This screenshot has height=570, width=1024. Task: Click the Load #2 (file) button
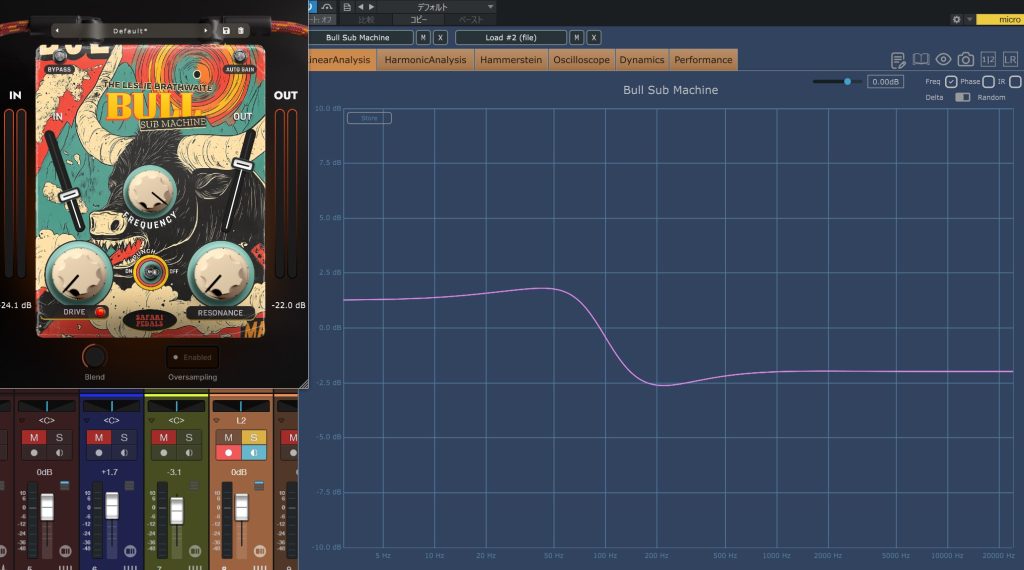(x=509, y=38)
